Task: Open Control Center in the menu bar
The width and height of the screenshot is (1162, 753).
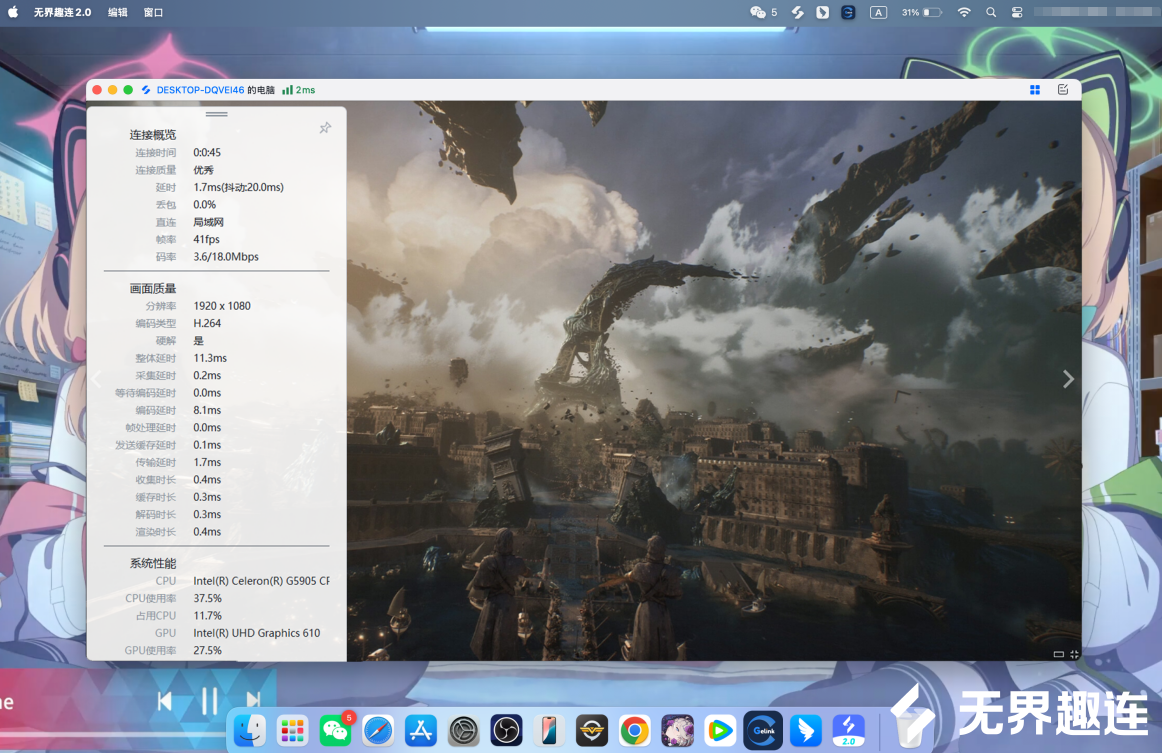Action: point(1017,13)
